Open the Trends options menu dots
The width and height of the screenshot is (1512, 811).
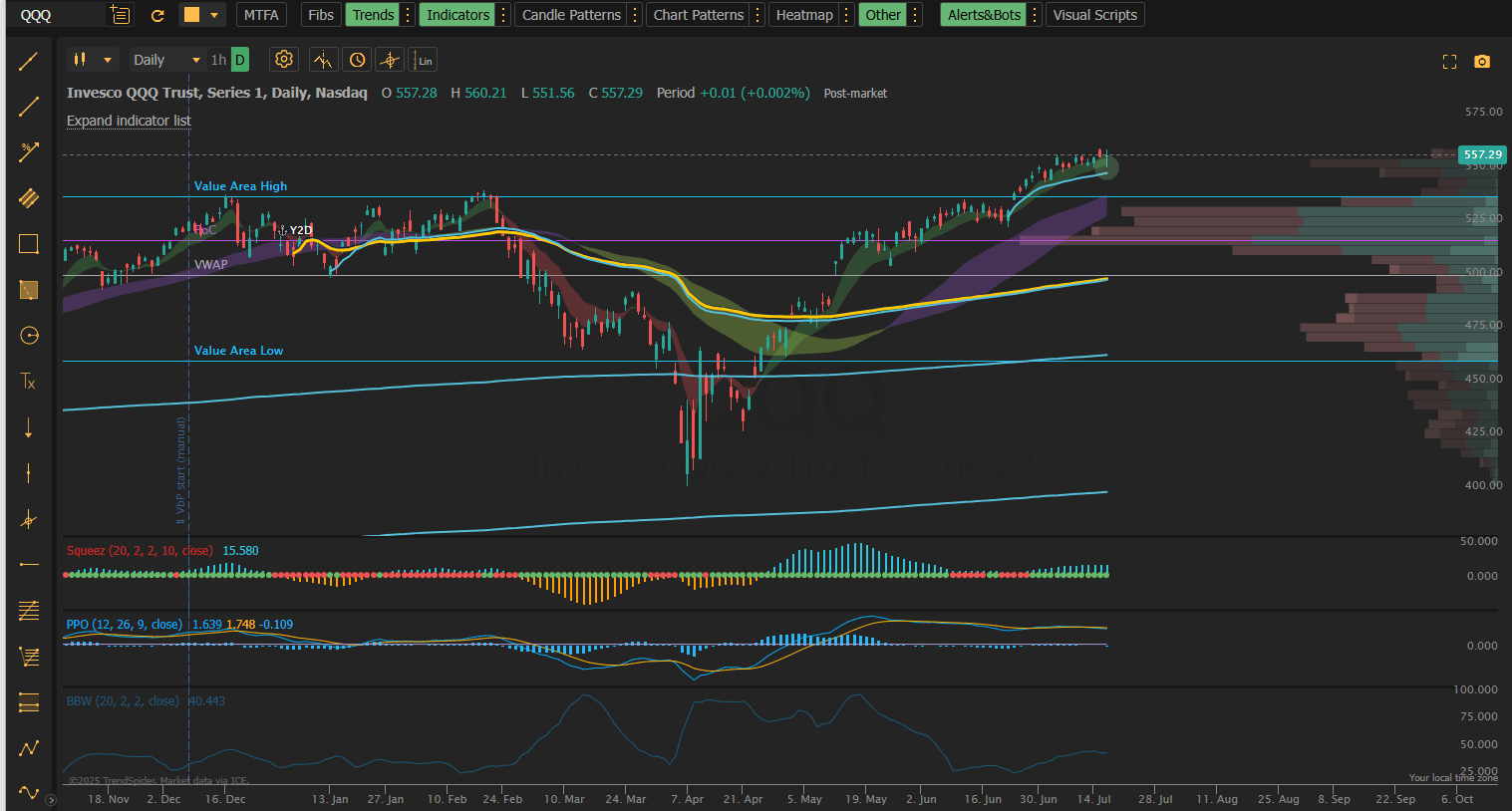(x=408, y=15)
